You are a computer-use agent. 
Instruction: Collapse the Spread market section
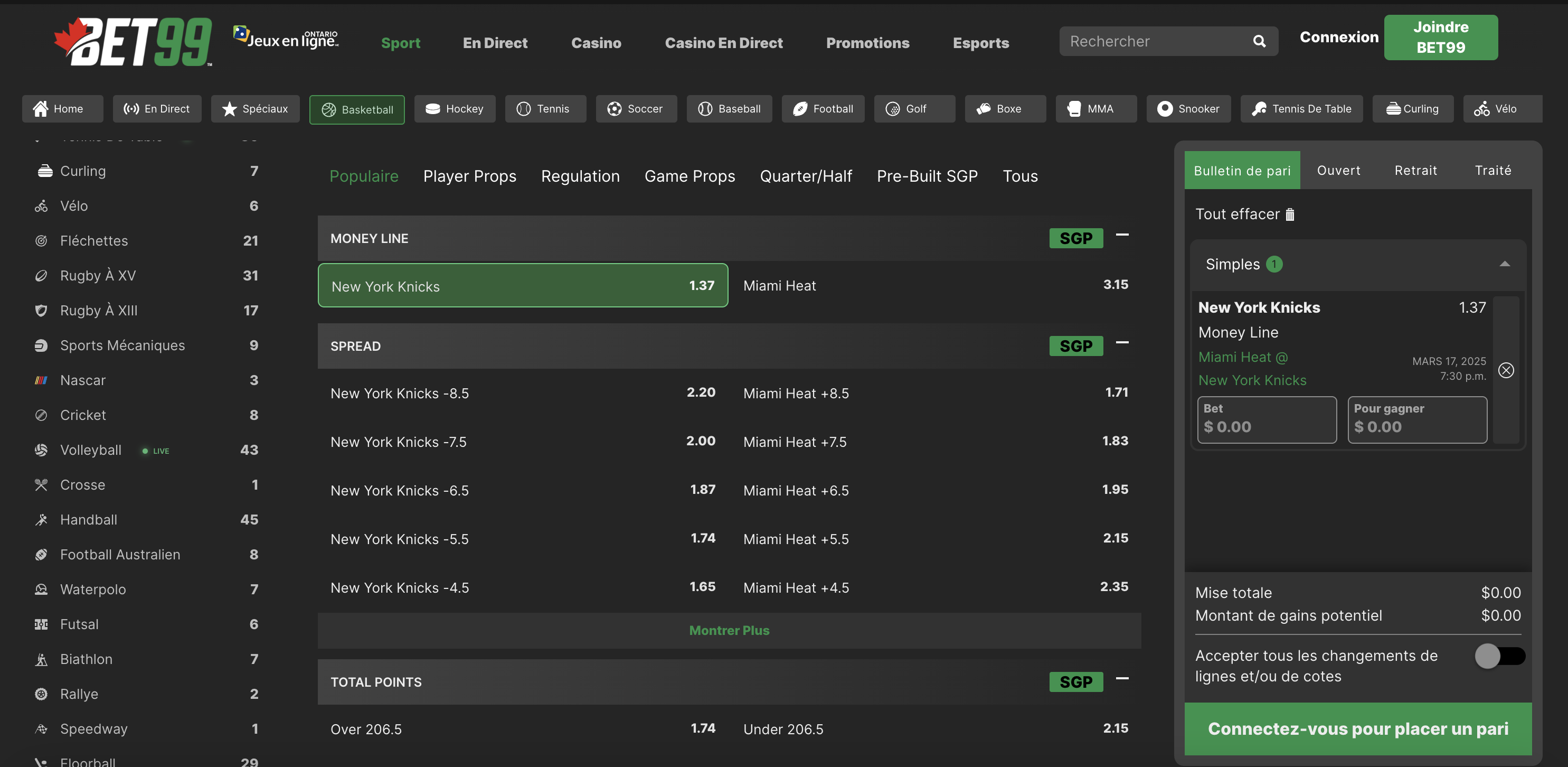(1122, 343)
